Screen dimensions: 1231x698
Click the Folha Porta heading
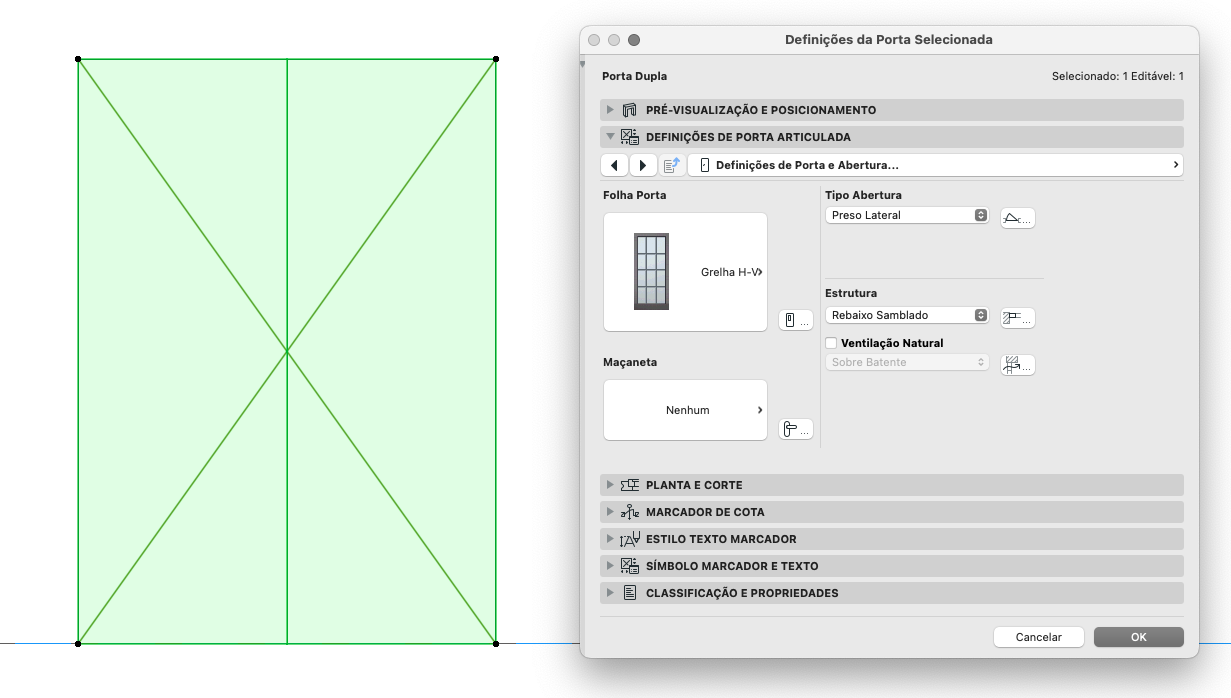[634, 195]
